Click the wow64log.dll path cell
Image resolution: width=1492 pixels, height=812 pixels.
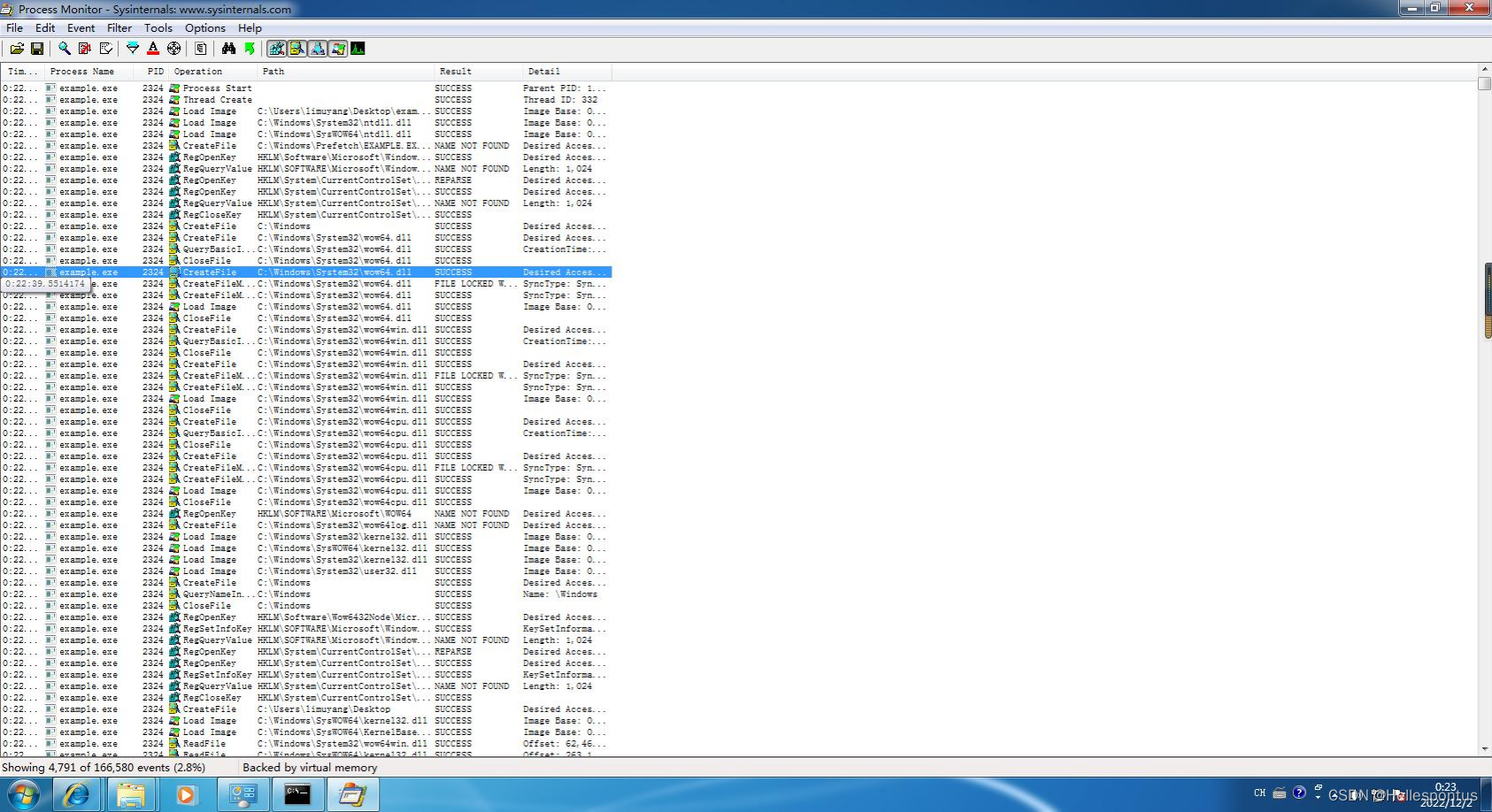coord(344,525)
